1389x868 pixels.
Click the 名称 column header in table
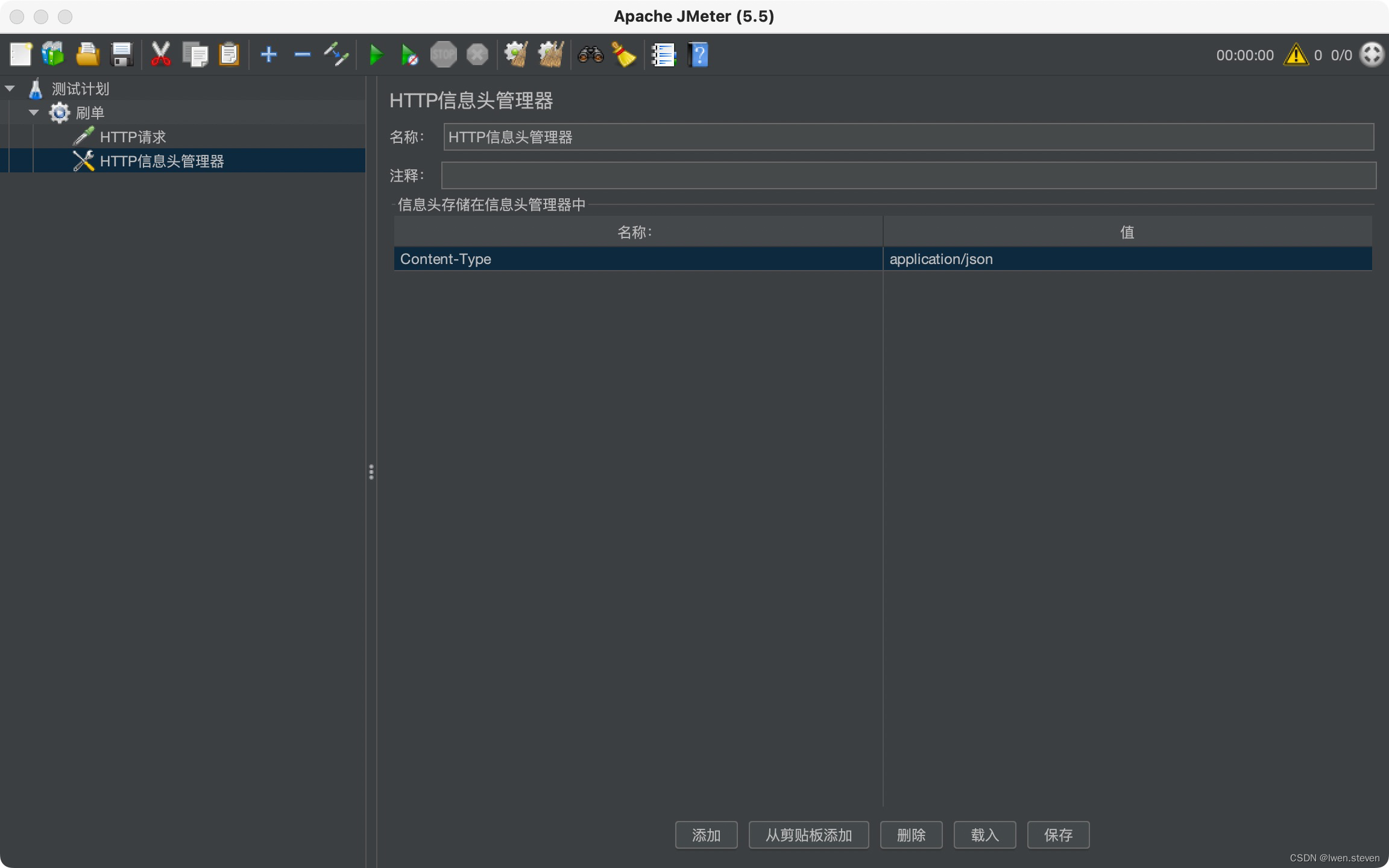point(638,232)
